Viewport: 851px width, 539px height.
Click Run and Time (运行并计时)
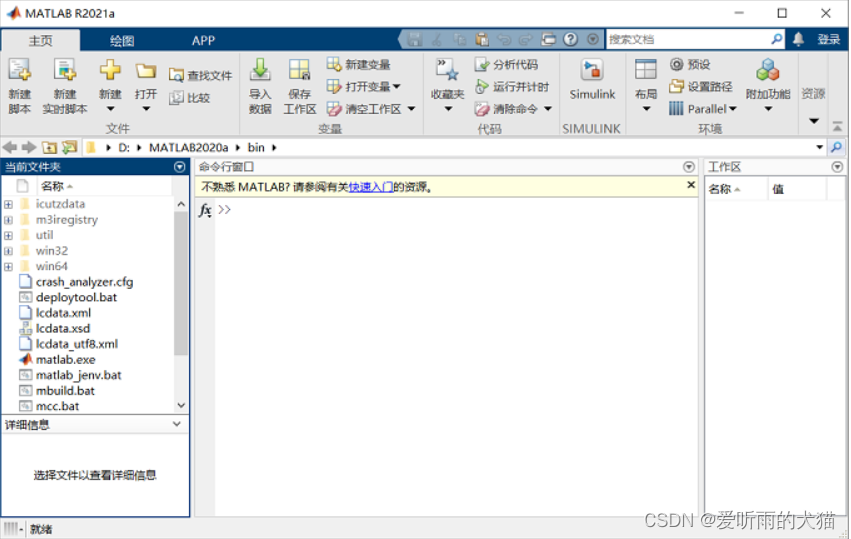tap(512, 86)
